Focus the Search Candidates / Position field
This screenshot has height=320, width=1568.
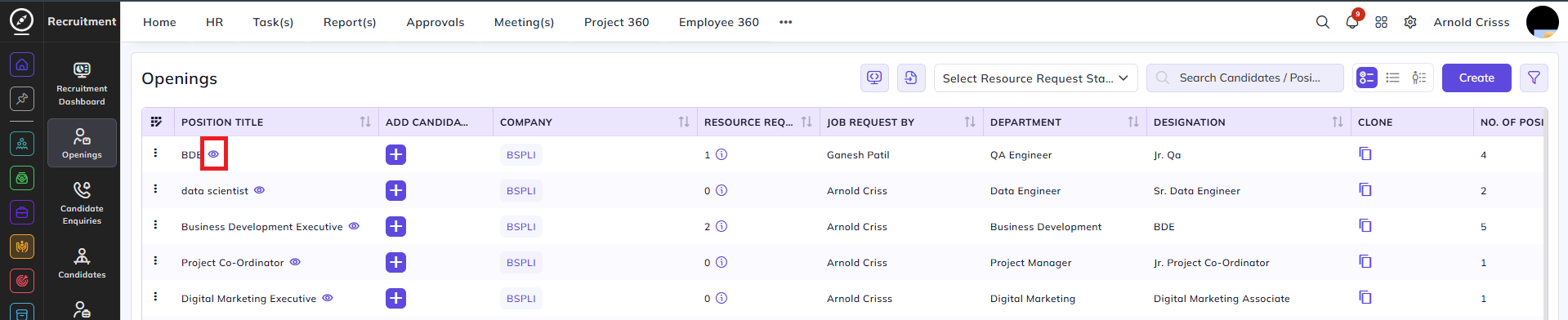click(x=1245, y=78)
